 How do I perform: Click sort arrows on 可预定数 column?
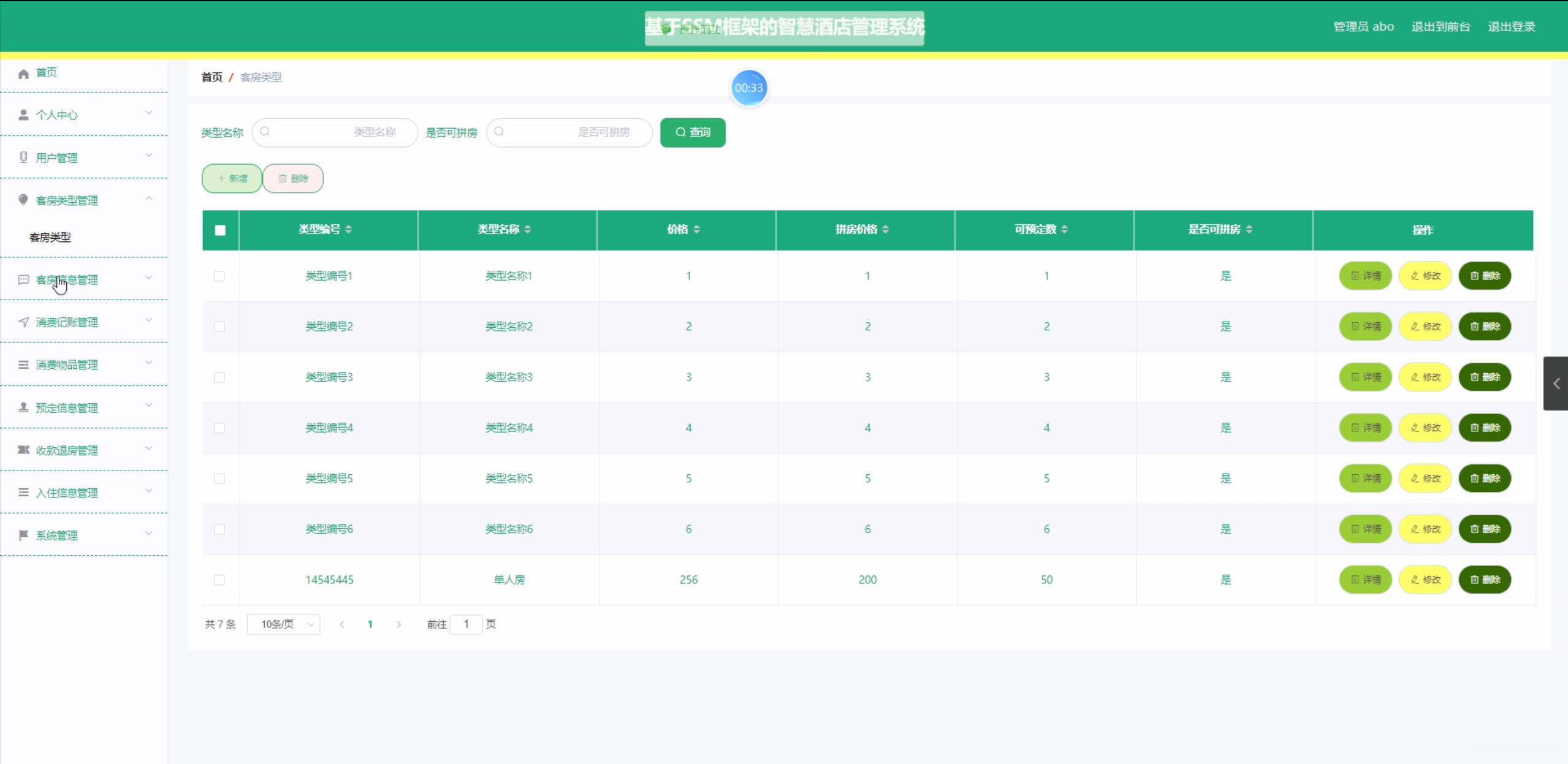(1065, 229)
